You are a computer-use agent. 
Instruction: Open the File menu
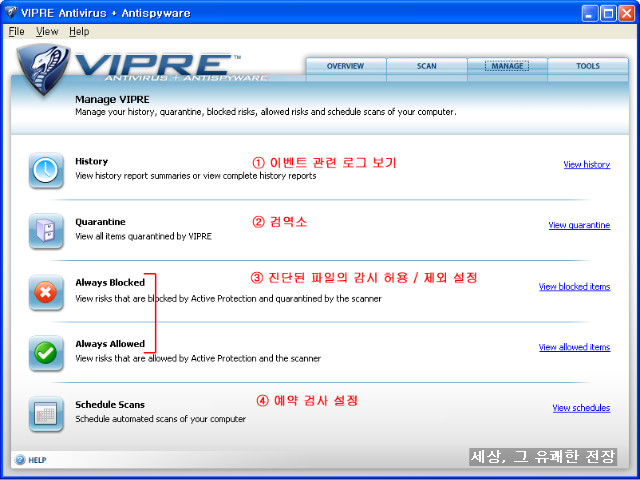click(16, 31)
